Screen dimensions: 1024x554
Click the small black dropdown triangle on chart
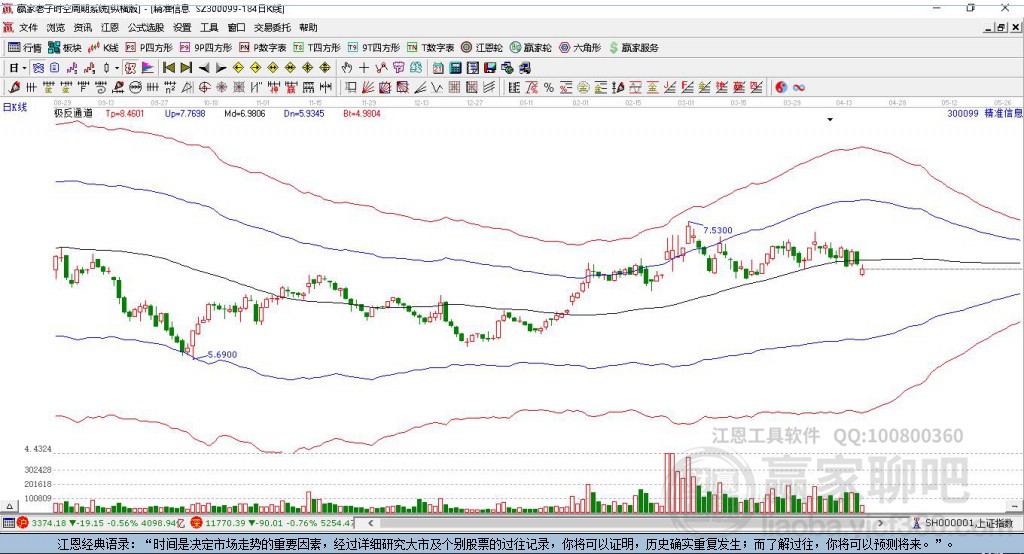tap(830, 120)
